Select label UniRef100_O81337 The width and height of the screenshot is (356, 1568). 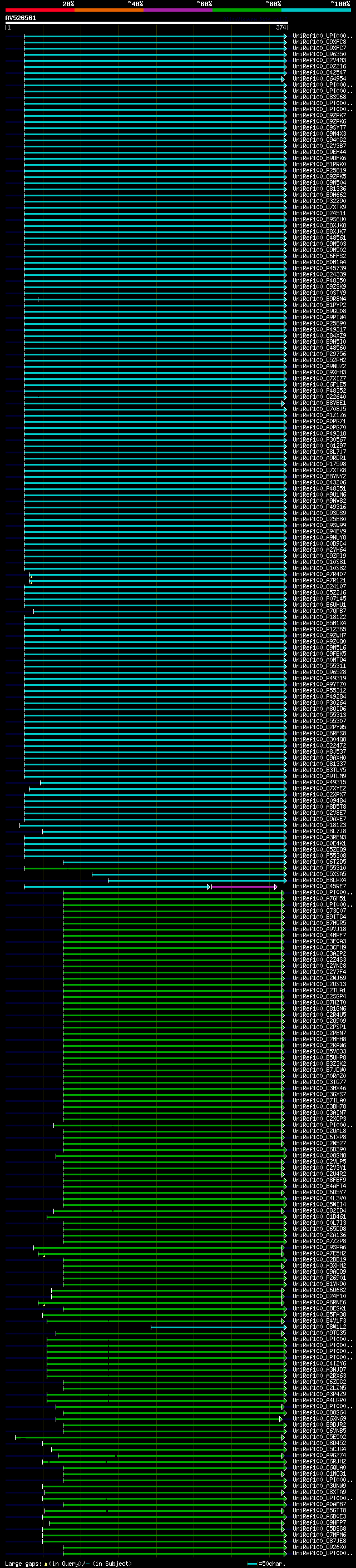319,764
